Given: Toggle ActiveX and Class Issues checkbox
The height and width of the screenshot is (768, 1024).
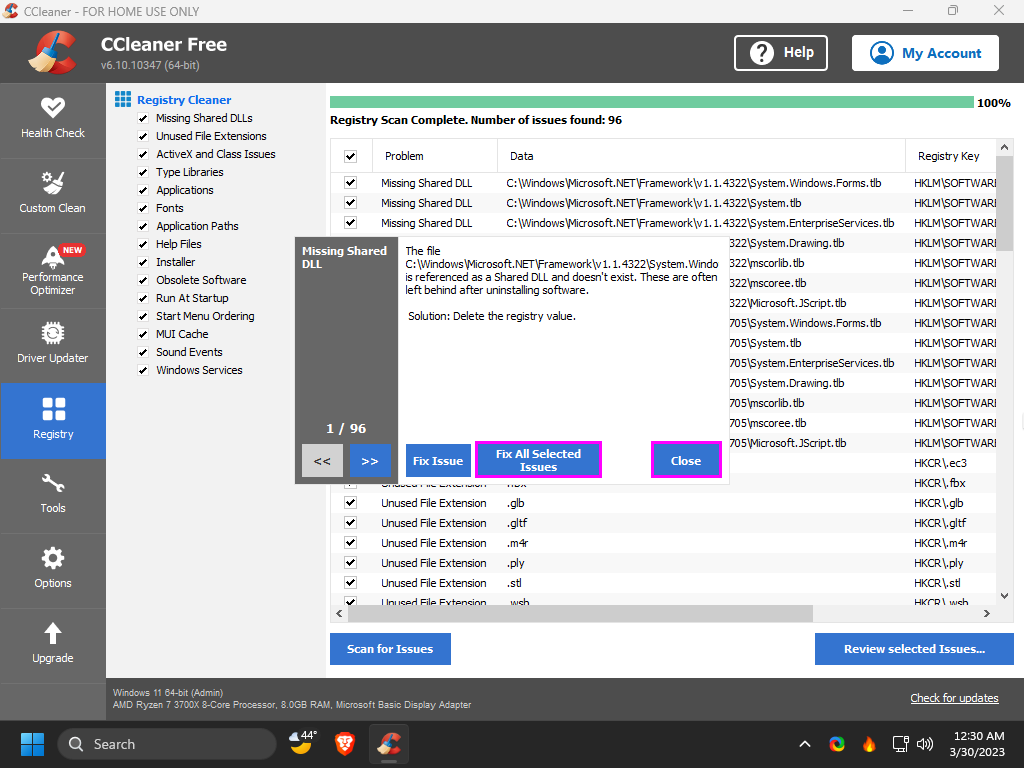Looking at the screenshot, I should pos(143,154).
